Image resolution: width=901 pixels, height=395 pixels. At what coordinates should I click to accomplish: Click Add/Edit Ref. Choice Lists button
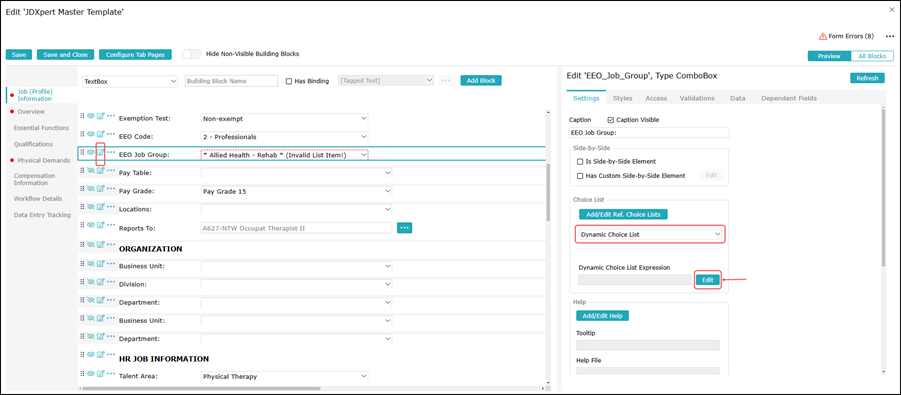click(x=623, y=214)
